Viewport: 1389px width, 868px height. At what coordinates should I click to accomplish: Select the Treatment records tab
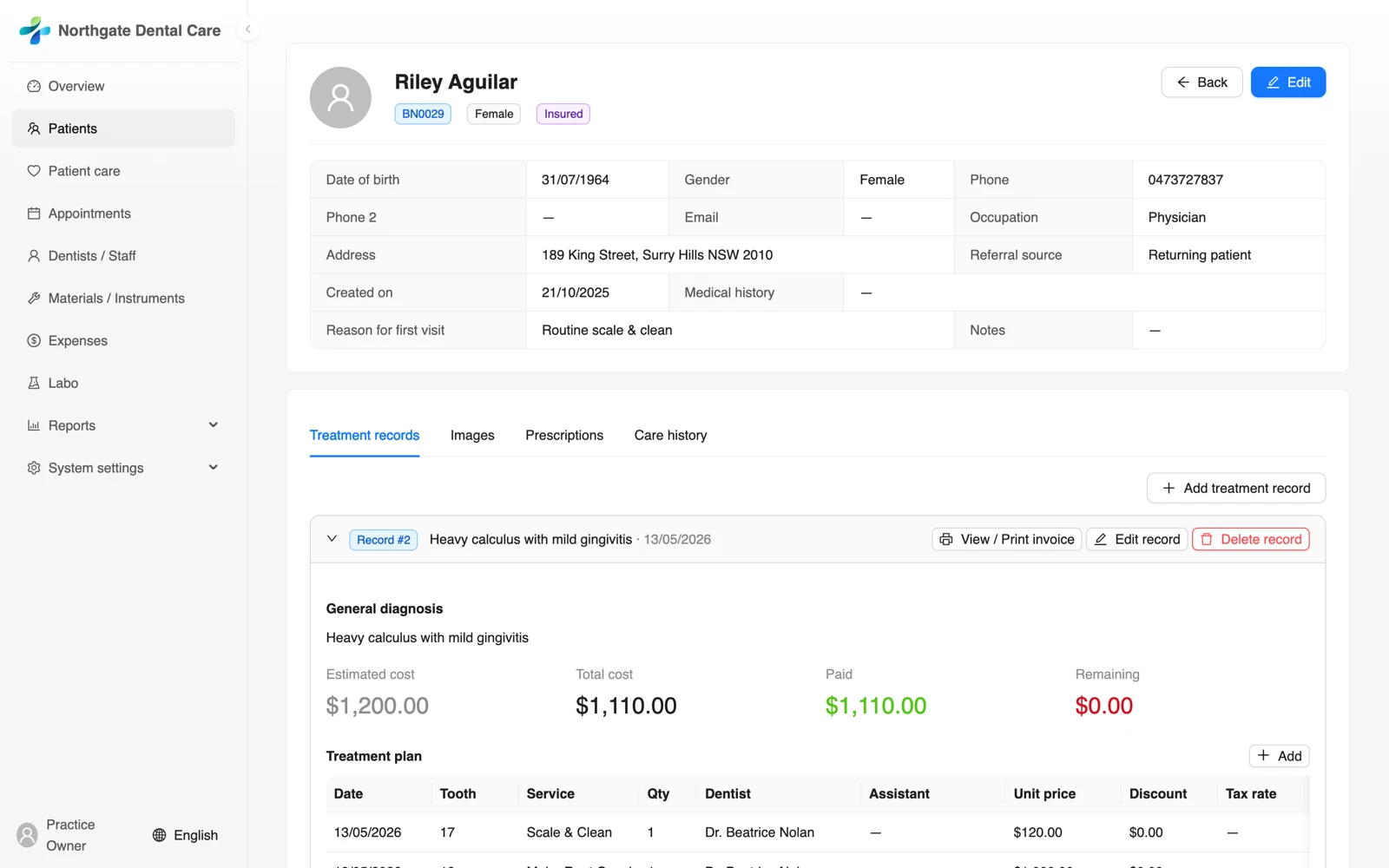pyautogui.click(x=365, y=436)
